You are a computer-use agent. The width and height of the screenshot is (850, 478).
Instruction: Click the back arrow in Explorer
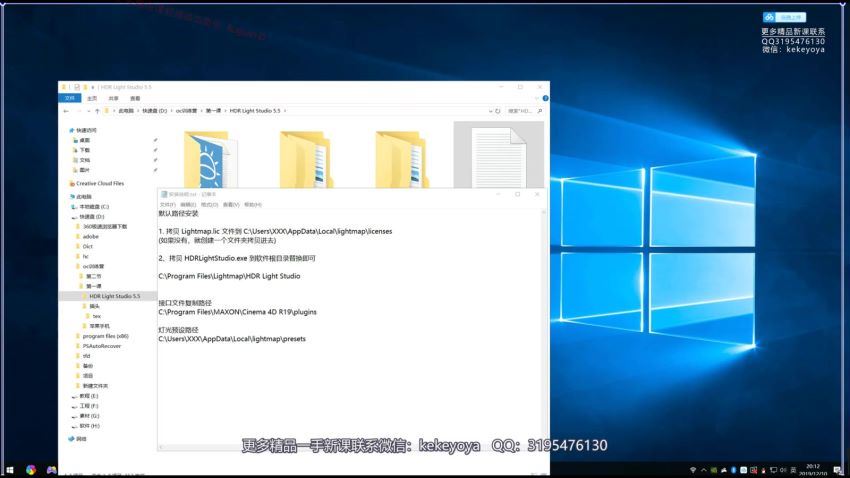pyautogui.click(x=66, y=111)
